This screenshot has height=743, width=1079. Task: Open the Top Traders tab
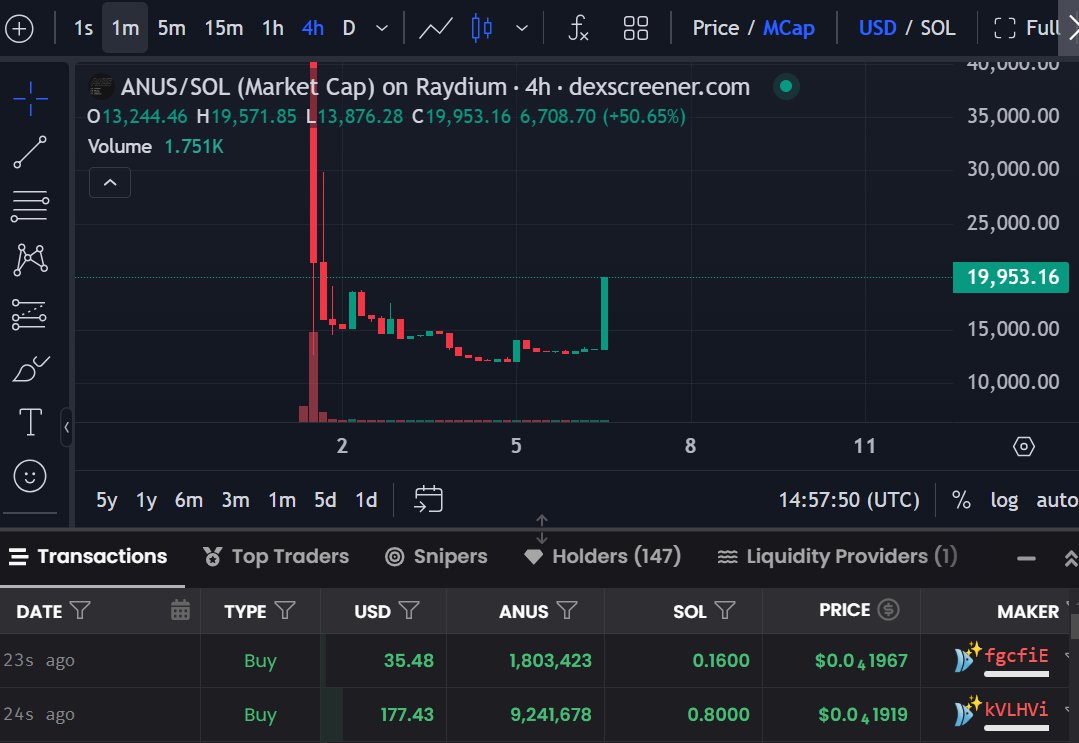276,557
